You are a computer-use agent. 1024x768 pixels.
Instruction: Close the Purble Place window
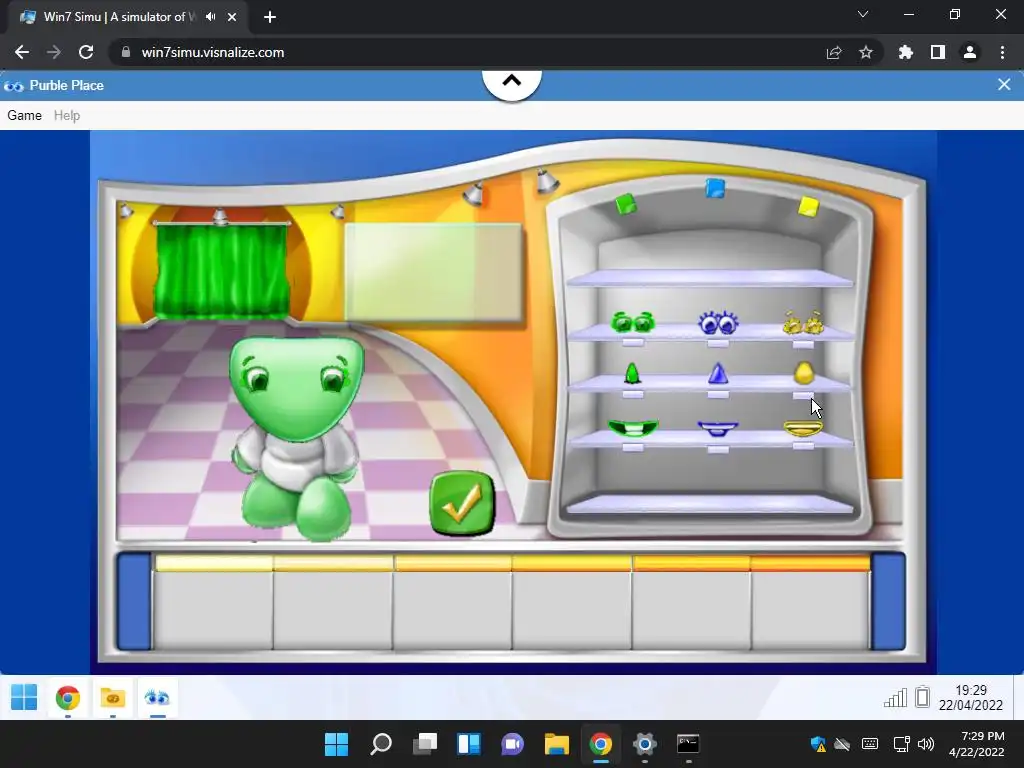click(x=1004, y=85)
